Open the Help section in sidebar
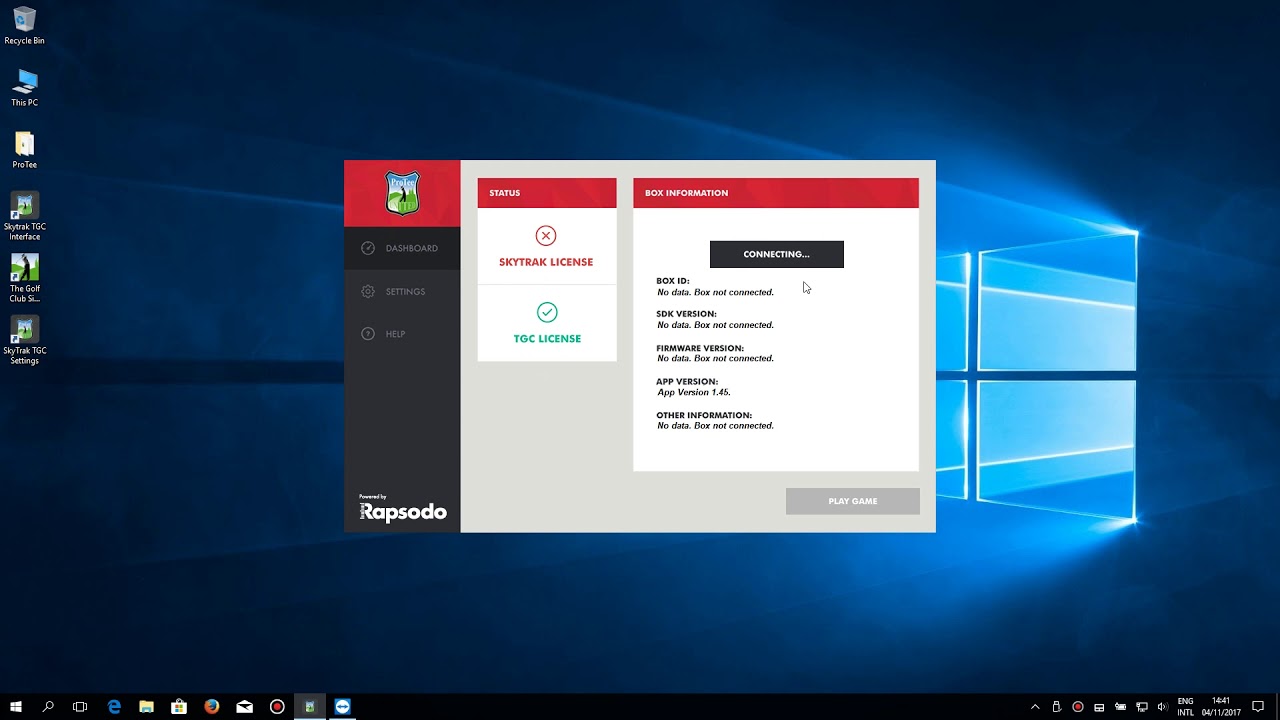 pos(402,334)
